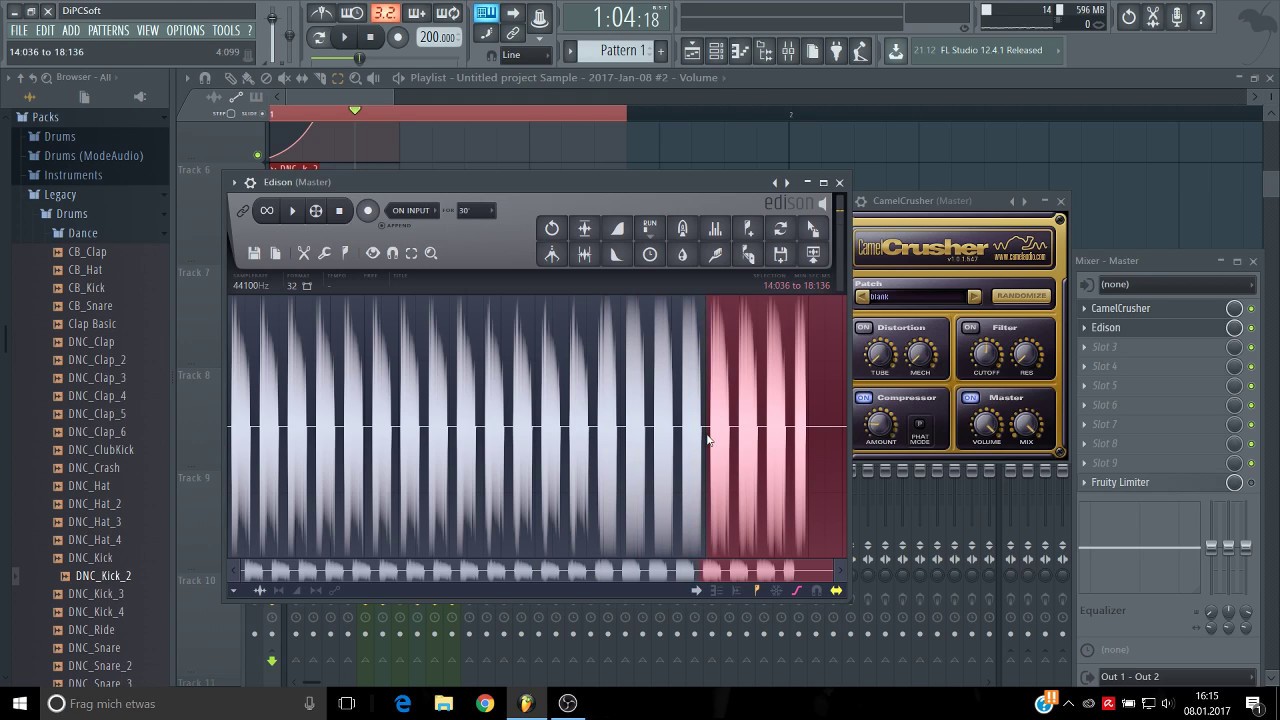This screenshot has height=720, width=1280.
Task: Open the CamelCrusher slot arrow in mixer
Action: (1084, 309)
